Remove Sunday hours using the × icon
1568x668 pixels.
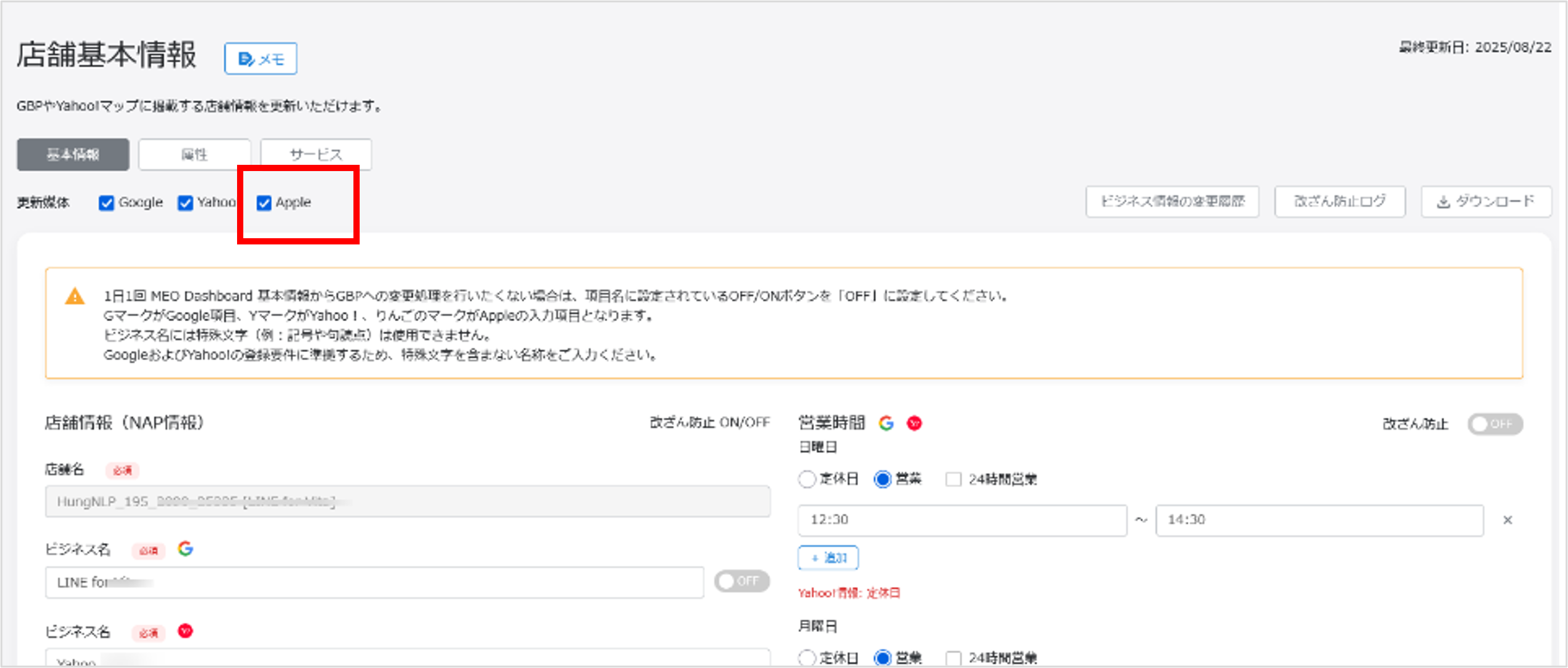click(x=1508, y=520)
